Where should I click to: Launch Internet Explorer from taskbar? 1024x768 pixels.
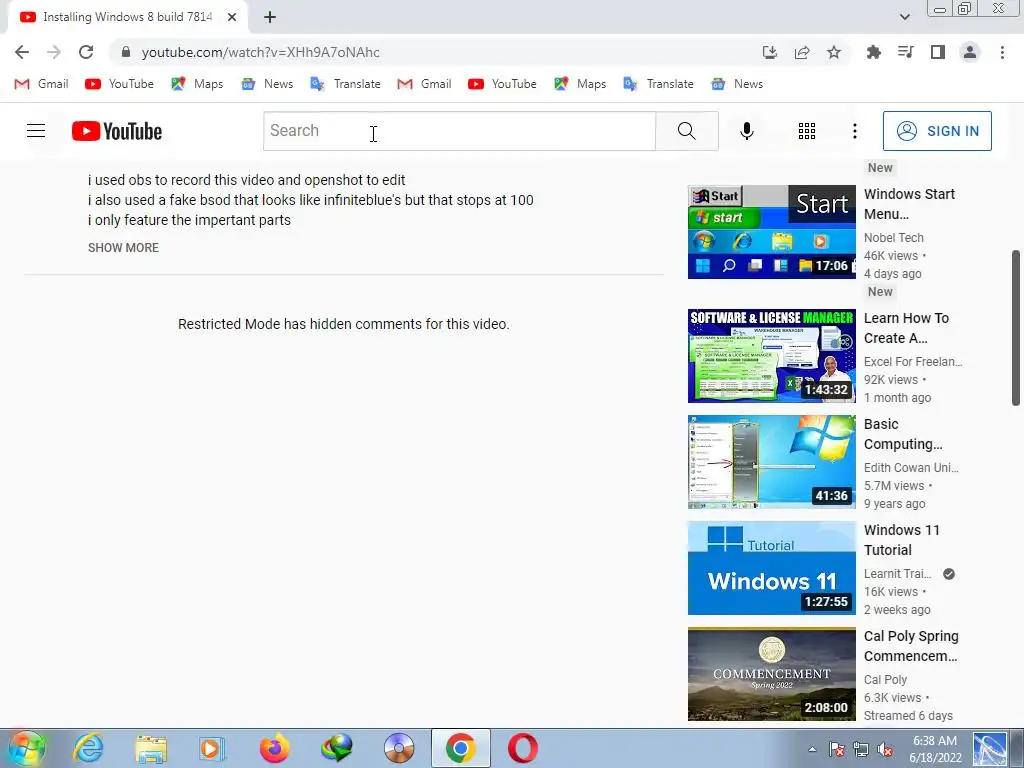point(88,748)
